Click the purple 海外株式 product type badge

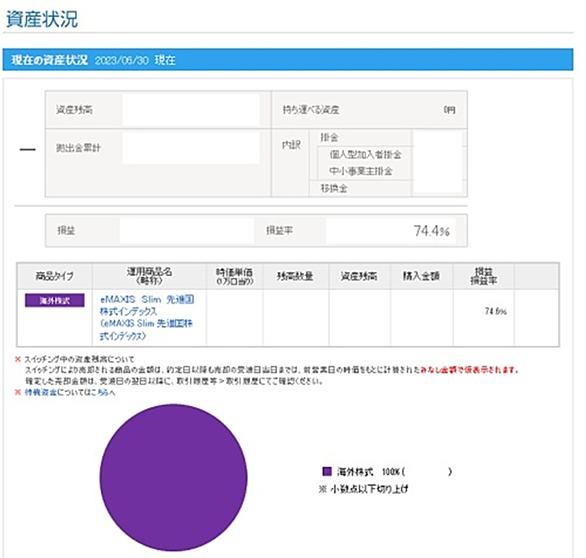(x=55, y=300)
